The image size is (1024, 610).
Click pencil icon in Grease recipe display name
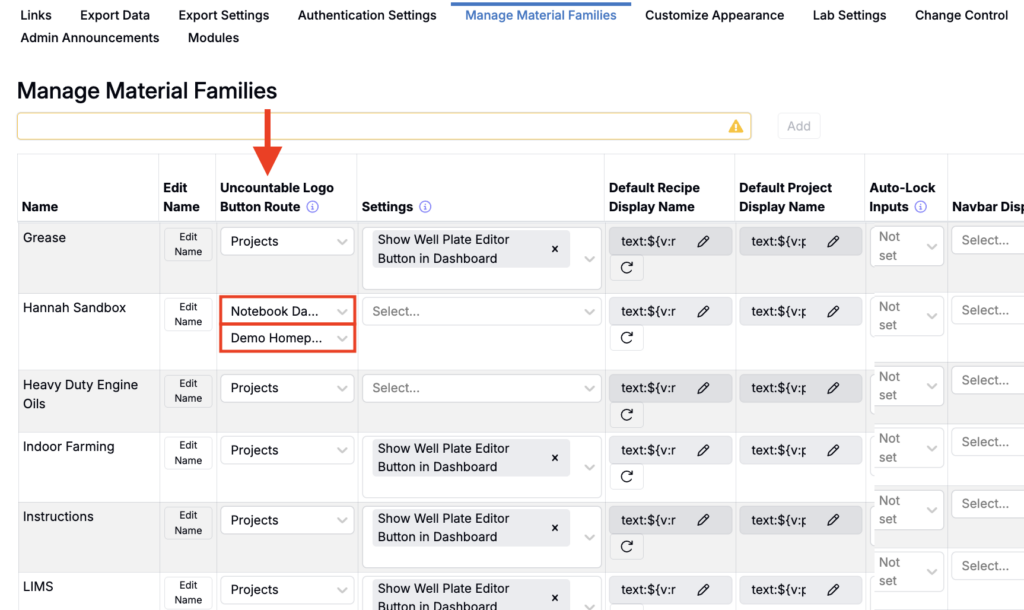703,242
